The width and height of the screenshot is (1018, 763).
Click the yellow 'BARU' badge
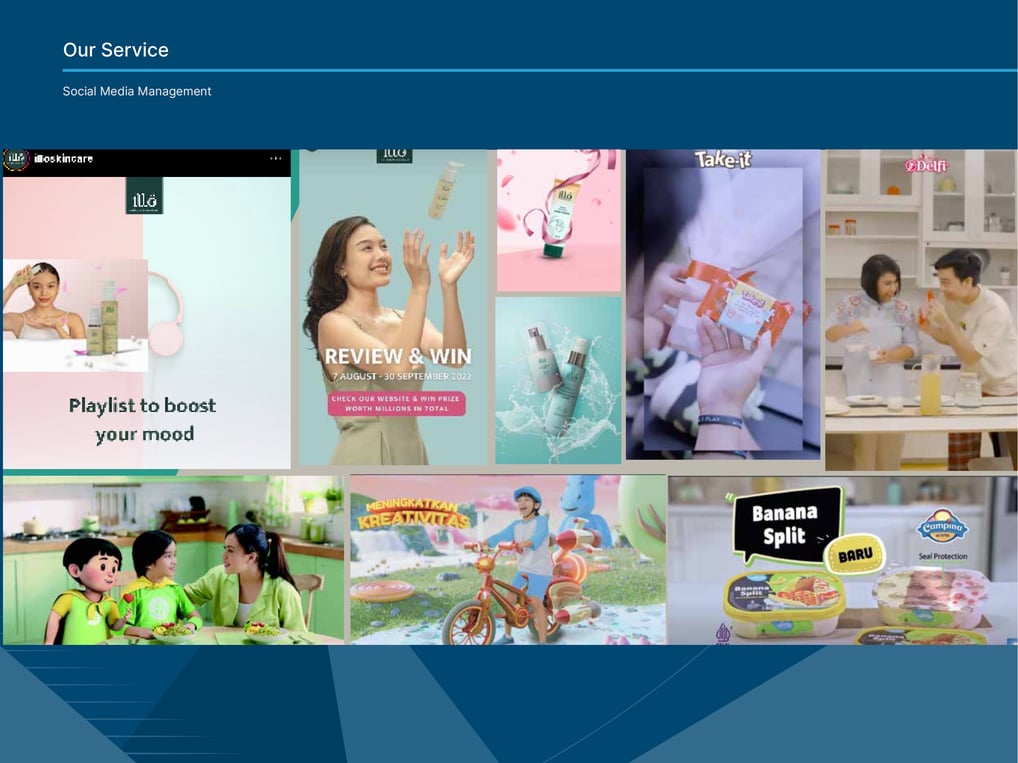(855, 554)
